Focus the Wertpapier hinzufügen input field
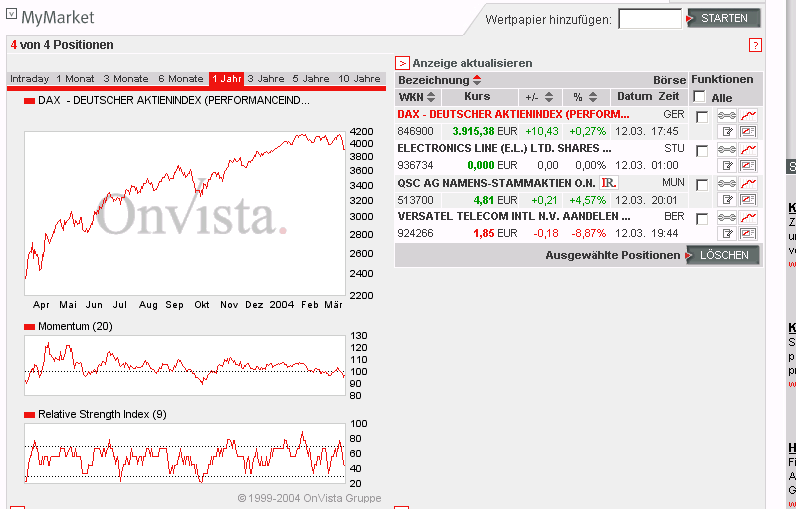The image size is (796, 509). (650, 19)
